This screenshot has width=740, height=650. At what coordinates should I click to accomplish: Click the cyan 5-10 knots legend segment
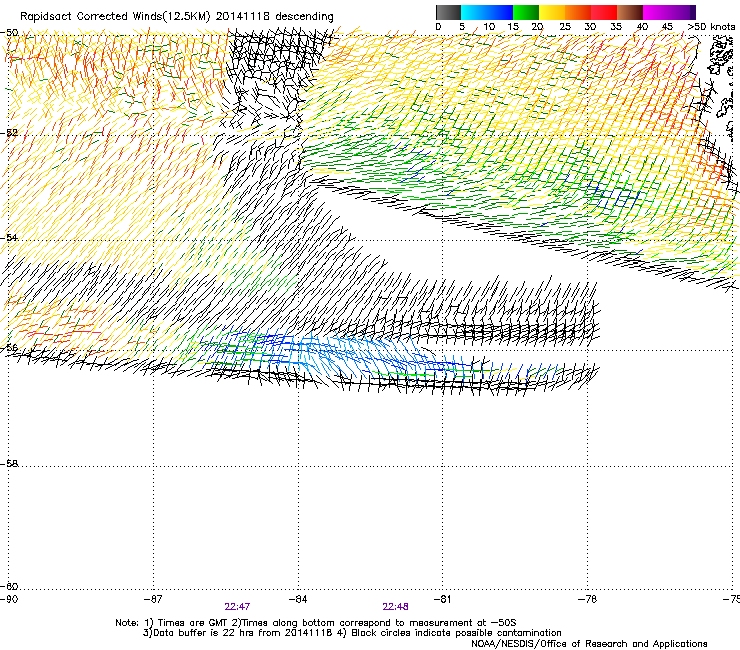tap(474, 12)
